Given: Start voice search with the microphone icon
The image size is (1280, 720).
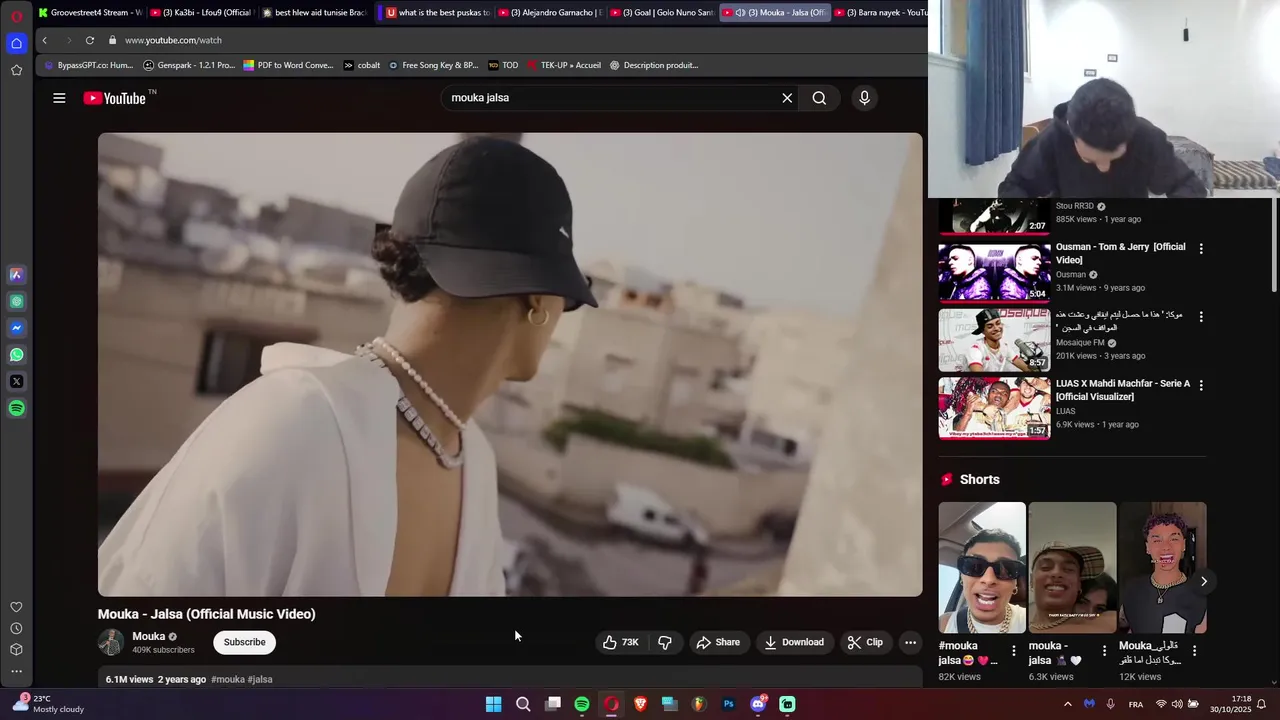Looking at the screenshot, I should click(864, 98).
